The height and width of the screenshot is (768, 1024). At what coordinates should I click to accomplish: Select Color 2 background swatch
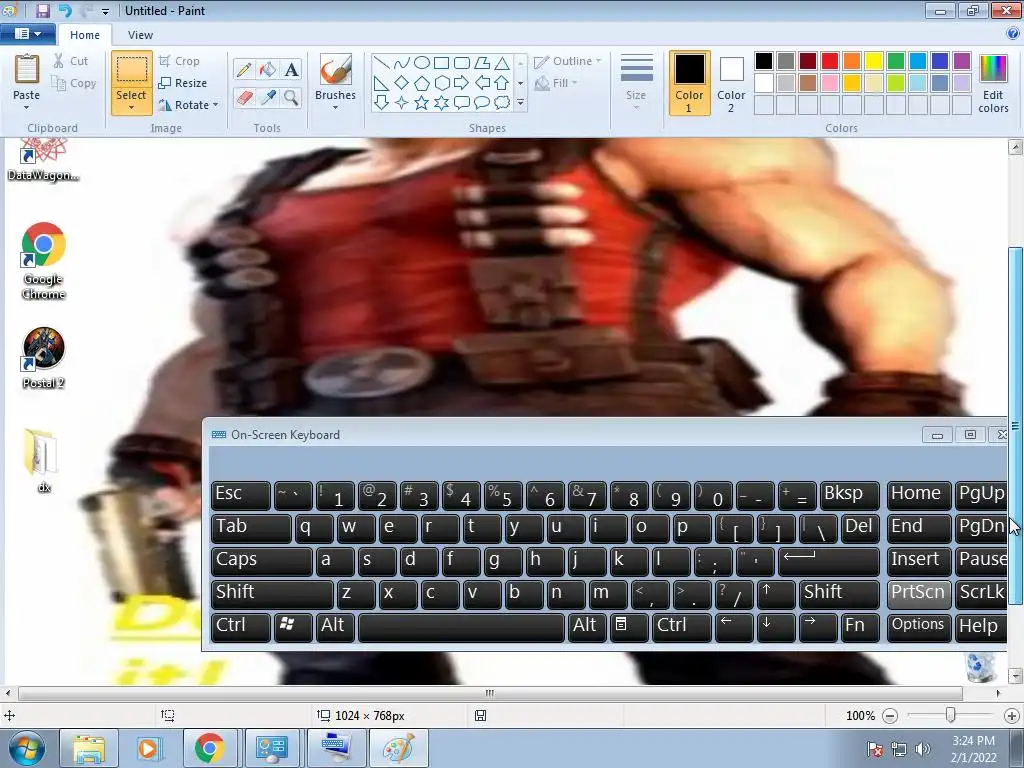click(731, 83)
